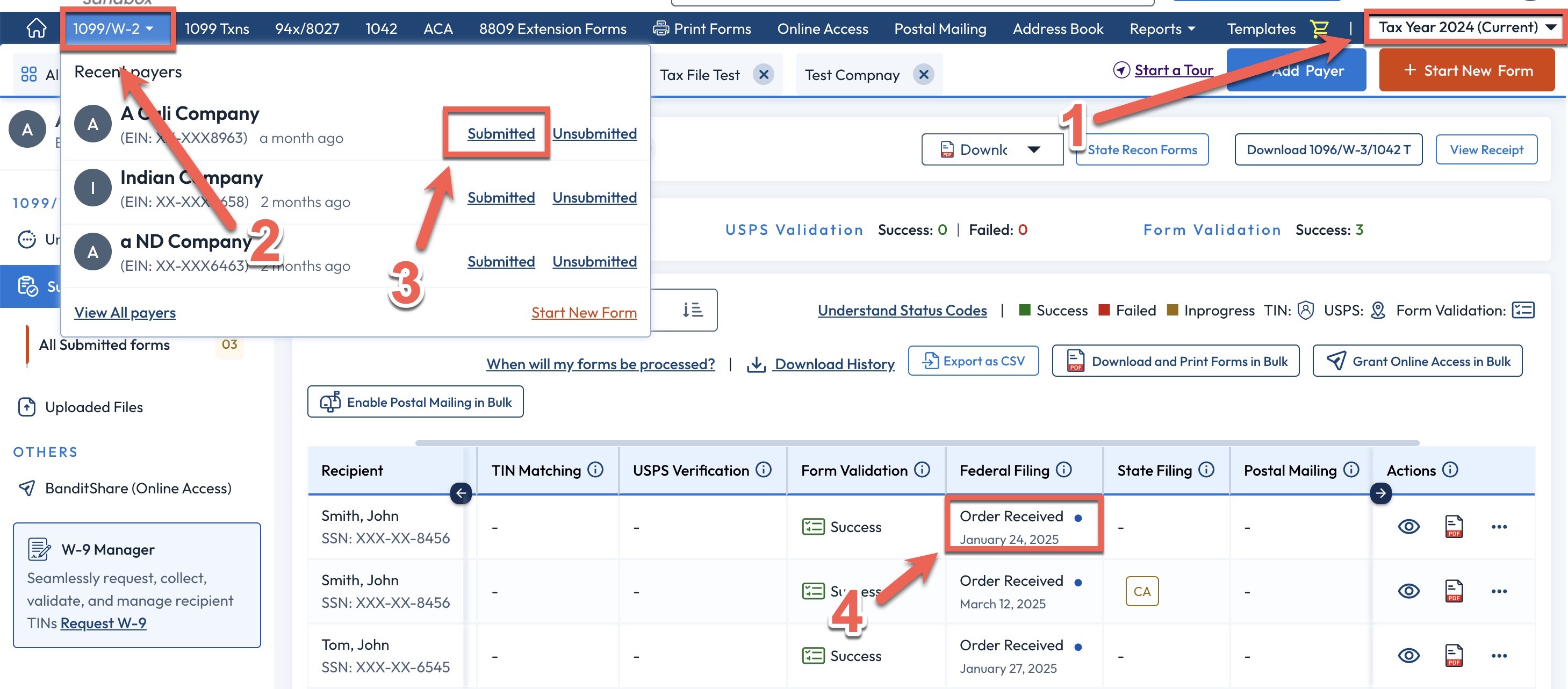
Task: Show Federal Filing info tooltip
Action: 1063,470
